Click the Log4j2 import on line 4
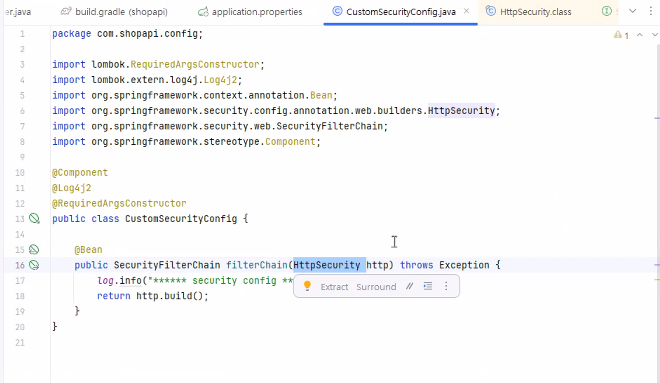The width and height of the screenshot is (660, 383). (147, 80)
